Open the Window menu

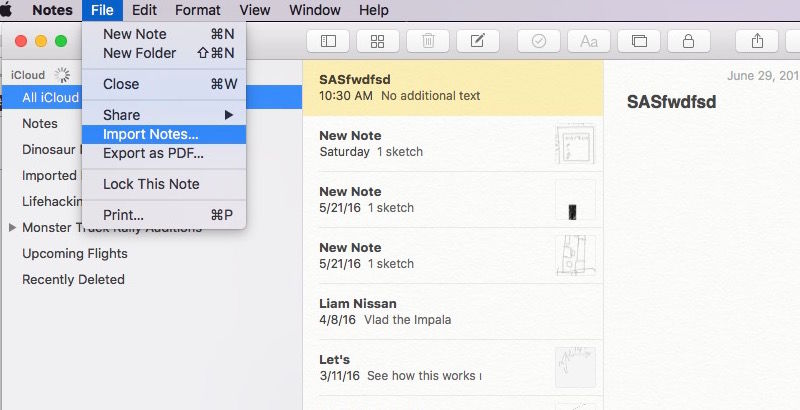(315, 10)
